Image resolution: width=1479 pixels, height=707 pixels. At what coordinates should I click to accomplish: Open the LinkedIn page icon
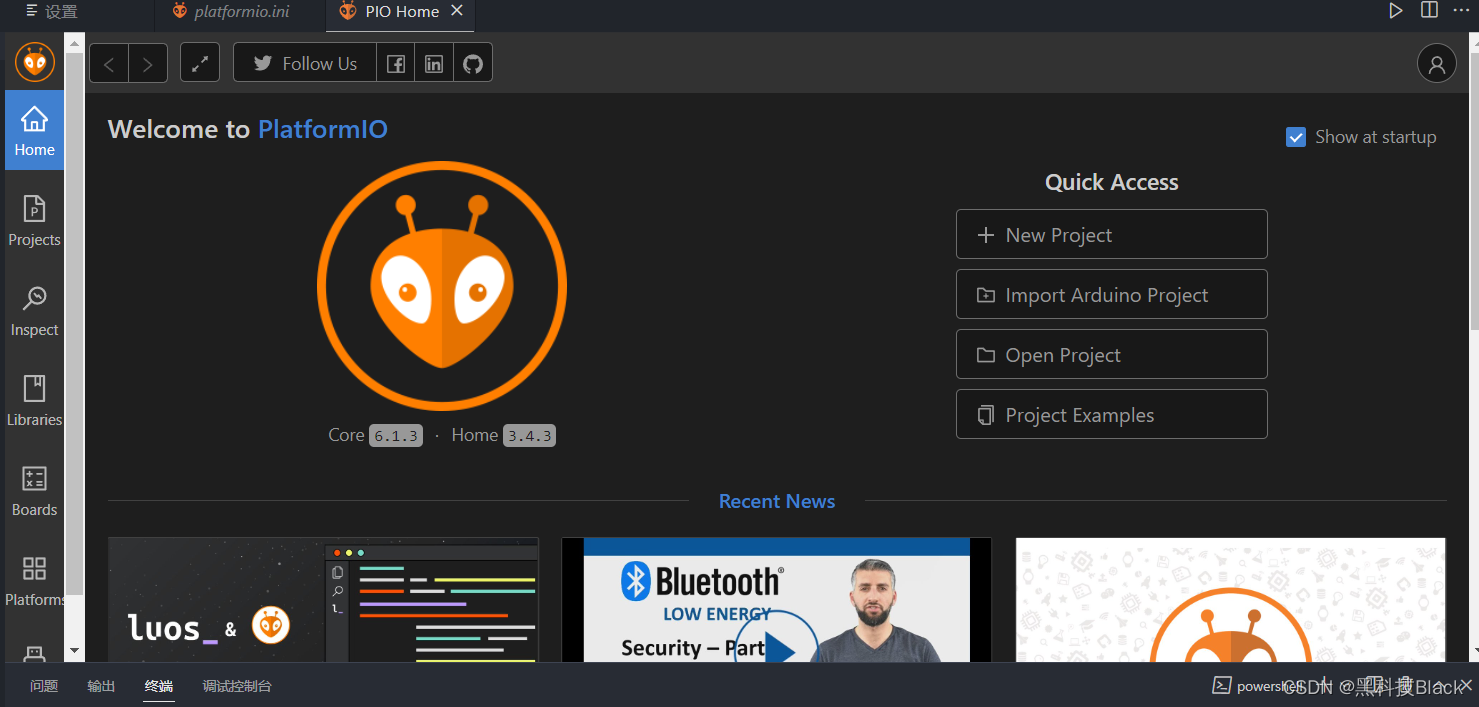point(434,63)
